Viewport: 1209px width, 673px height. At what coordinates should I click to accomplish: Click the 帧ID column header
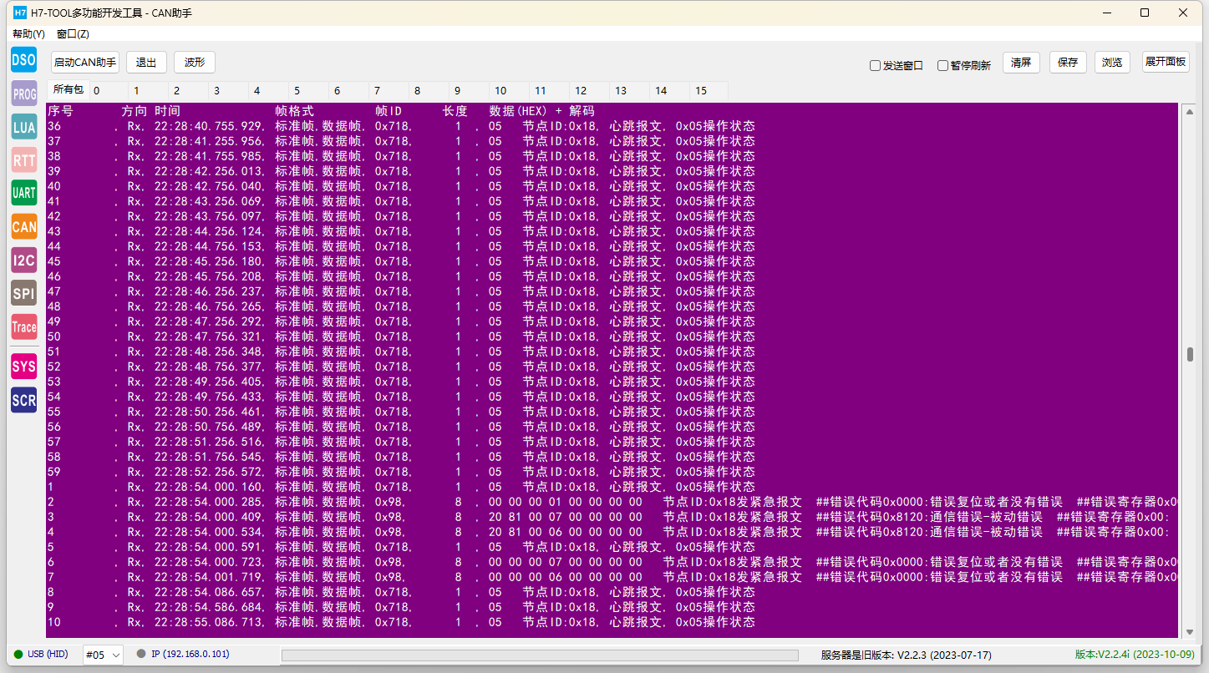point(388,111)
